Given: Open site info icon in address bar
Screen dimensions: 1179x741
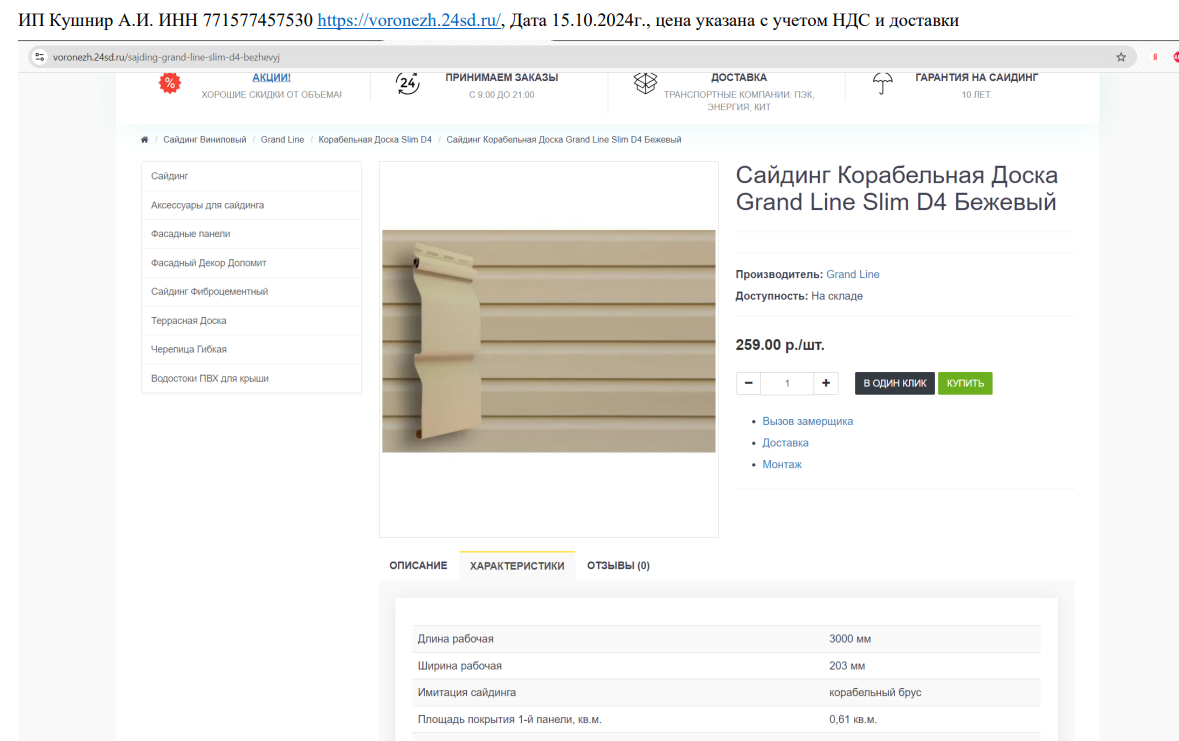Looking at the screenshot, I should pos(40,57).
